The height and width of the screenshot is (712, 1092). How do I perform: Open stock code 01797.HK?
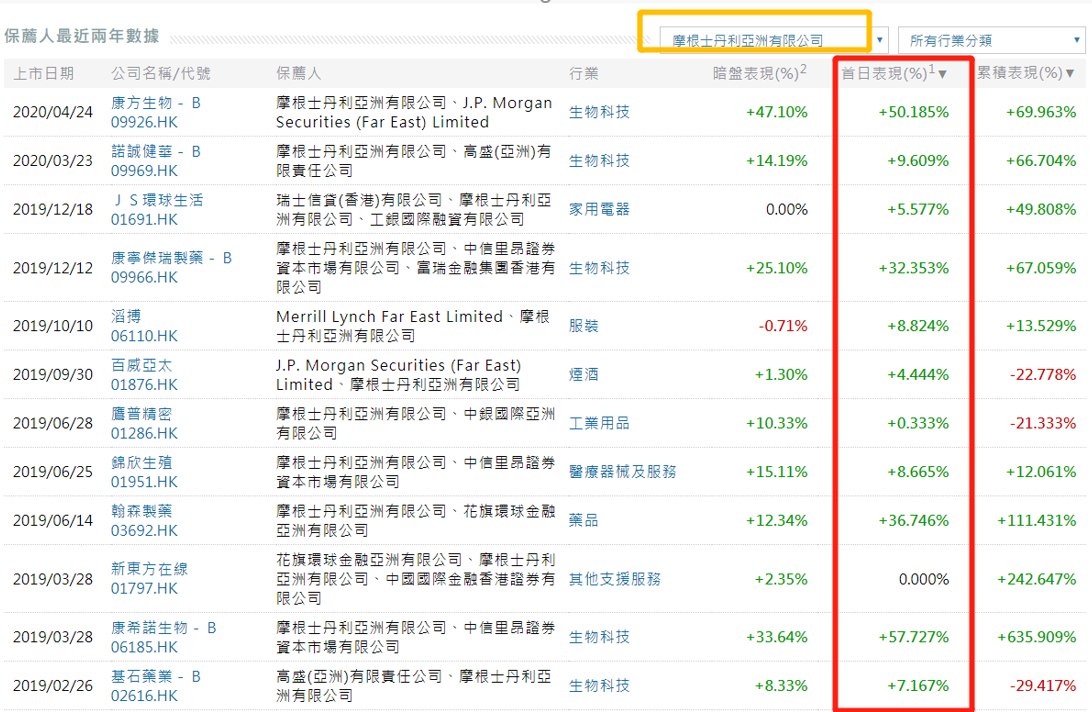pyautogui.click(x=144, y=589)
